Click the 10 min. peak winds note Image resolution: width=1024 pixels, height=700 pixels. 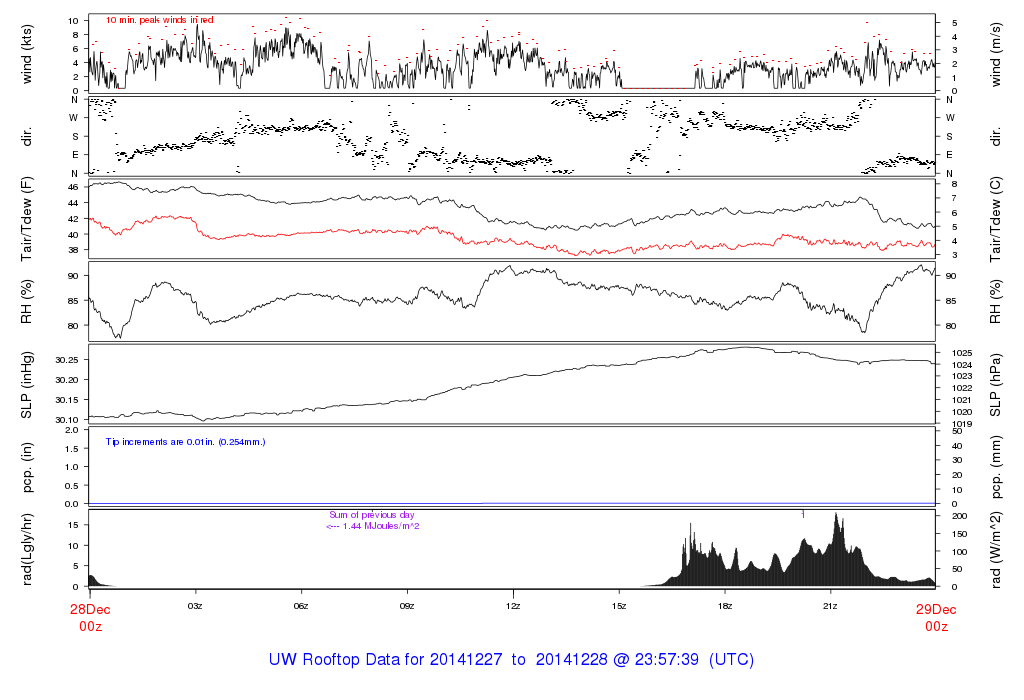[x=159, y=20]
